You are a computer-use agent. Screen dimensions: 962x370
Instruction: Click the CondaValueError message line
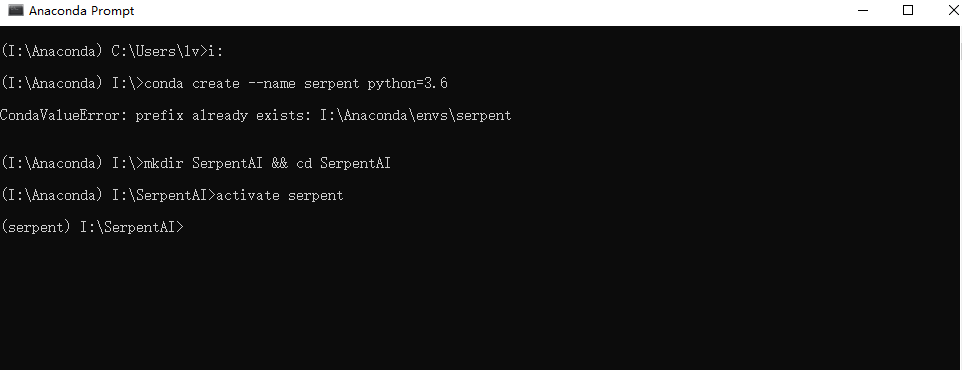256,115
